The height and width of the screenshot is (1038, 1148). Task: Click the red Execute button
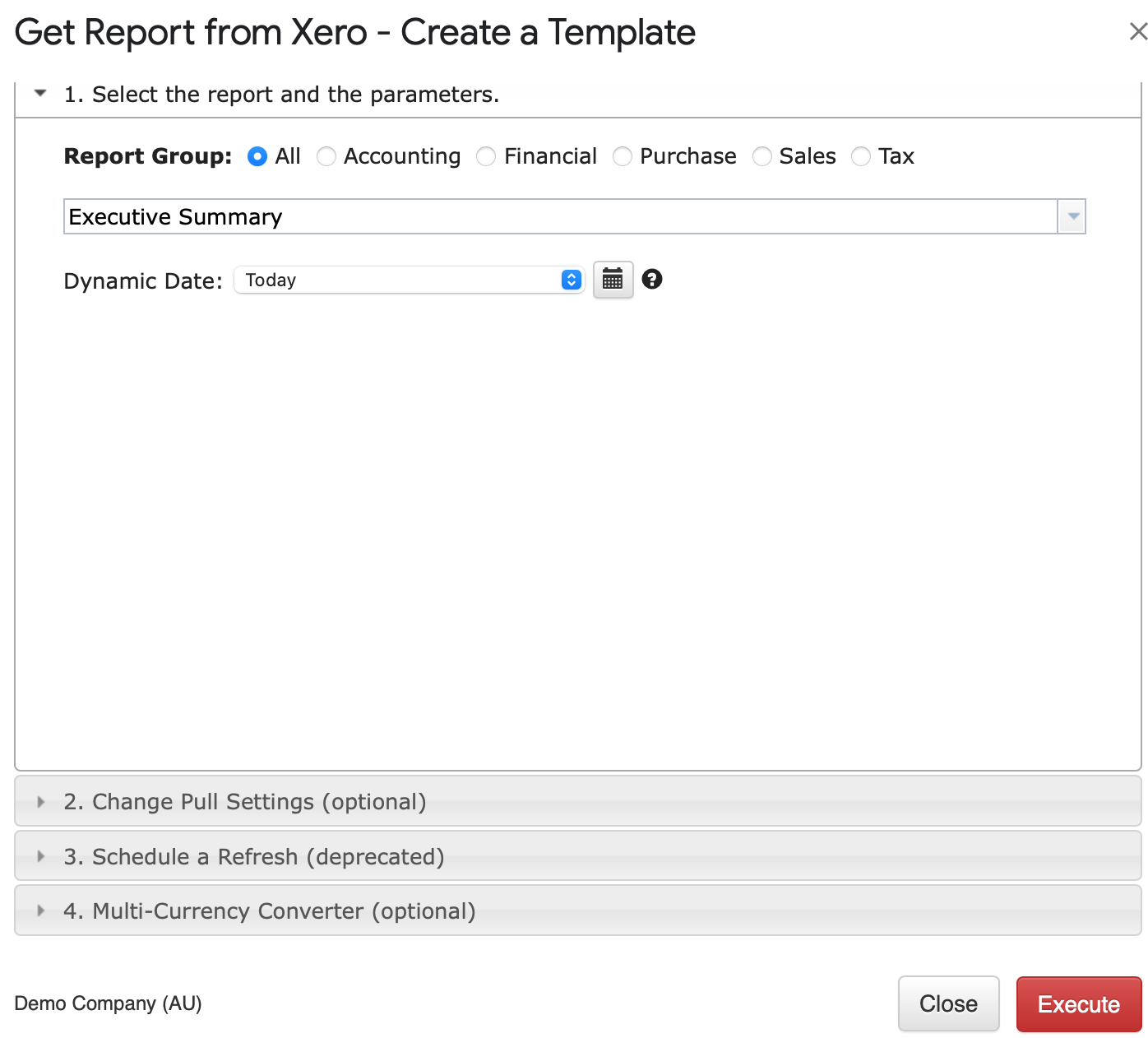(x=1079, y=1004)
